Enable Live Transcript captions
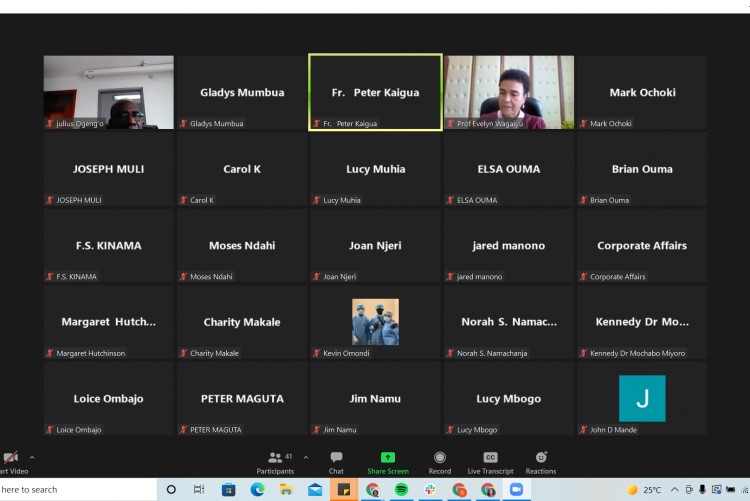The image size is (750, 501). (490, 460)
